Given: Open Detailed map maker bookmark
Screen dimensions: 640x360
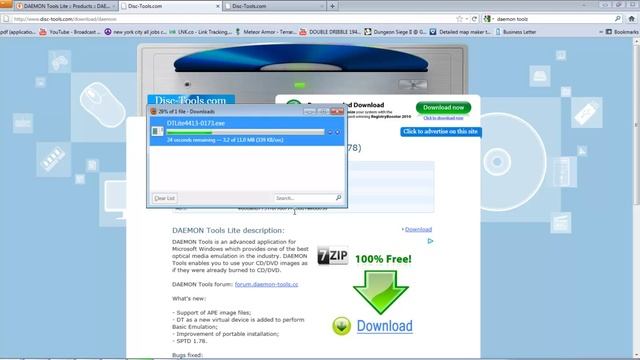Looking at the screenshot, I should (461, 31).
